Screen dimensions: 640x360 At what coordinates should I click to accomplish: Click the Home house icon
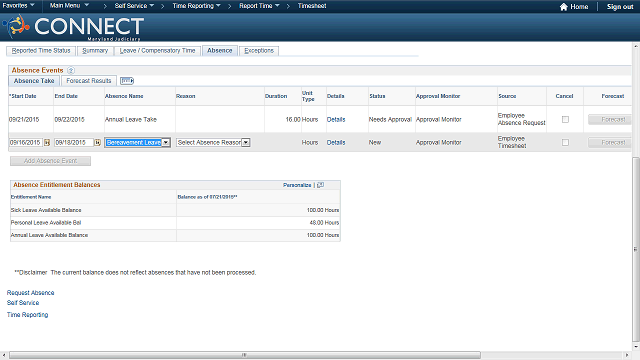[564, 7]
